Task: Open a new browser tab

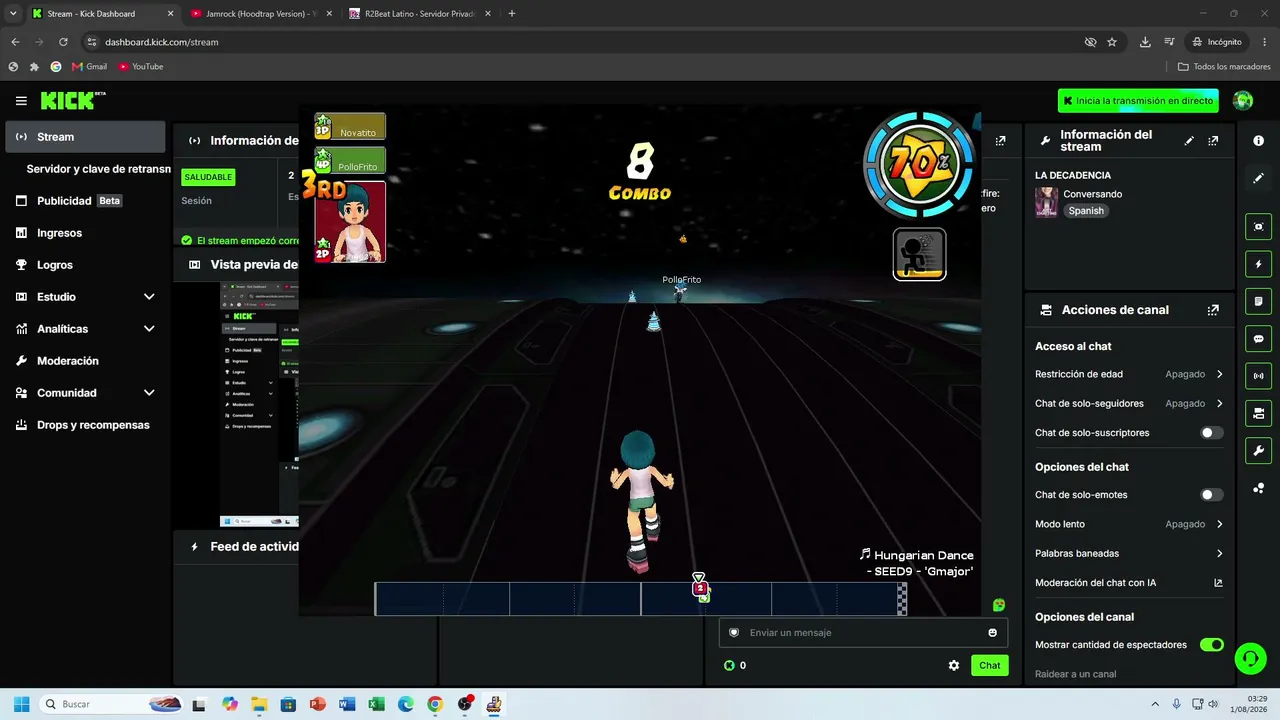Action: [512, 14]
